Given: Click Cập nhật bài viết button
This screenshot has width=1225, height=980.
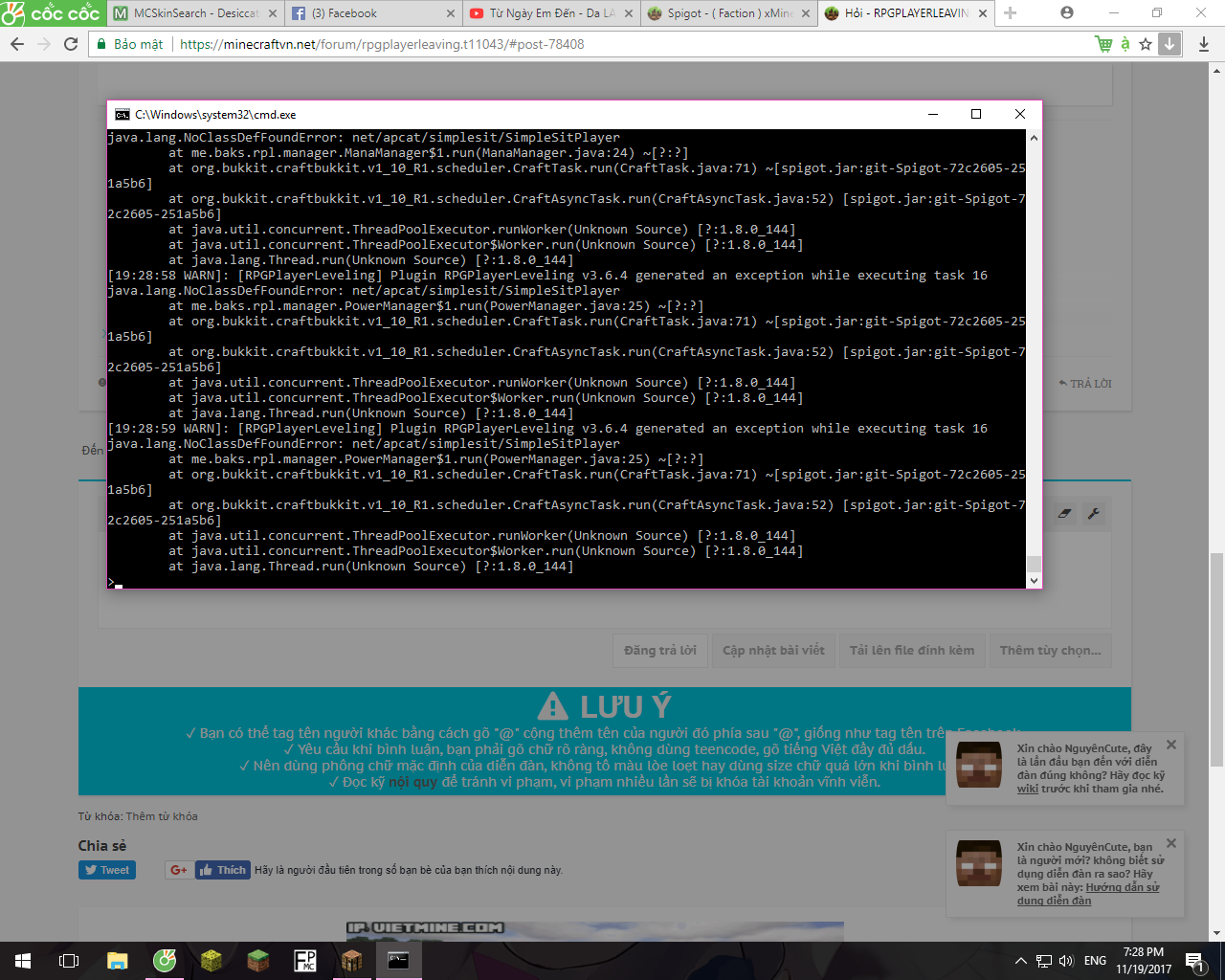Looking at the screenshot, I should tap(773, 651).
